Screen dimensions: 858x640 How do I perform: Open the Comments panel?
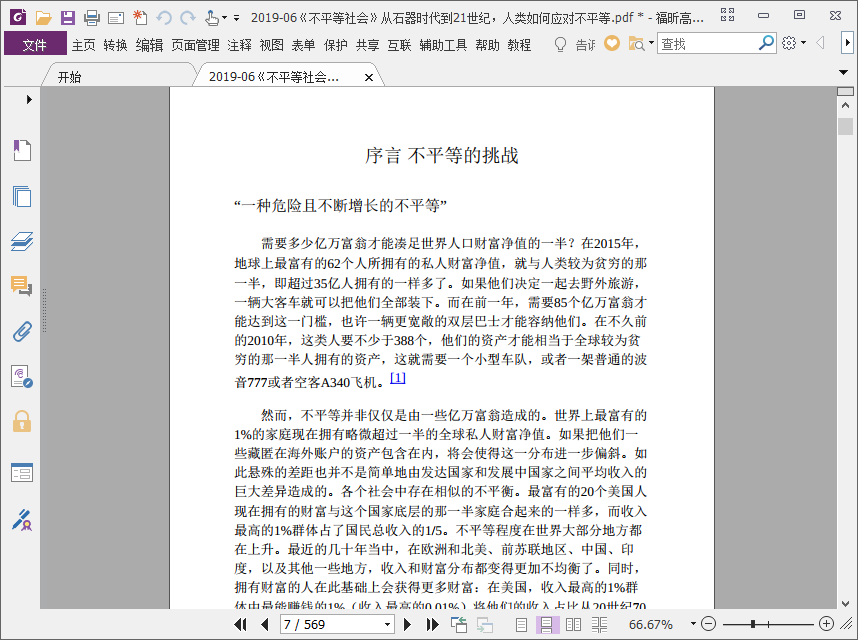[21, 286]
